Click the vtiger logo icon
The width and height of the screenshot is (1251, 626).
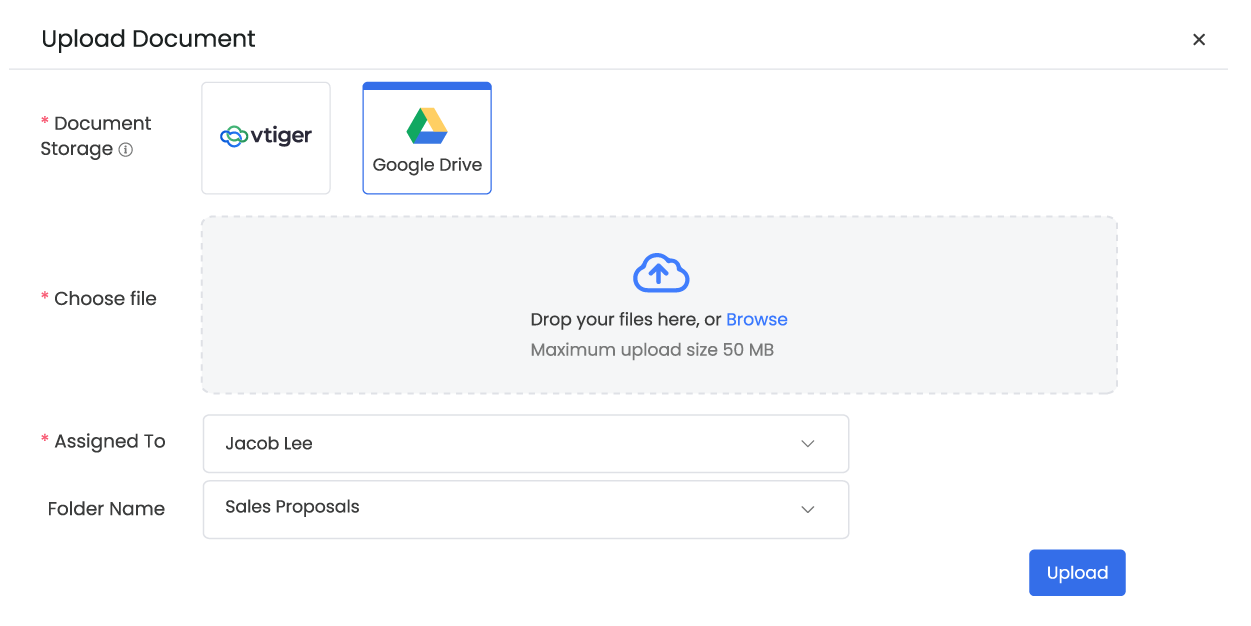click(266, 136)
